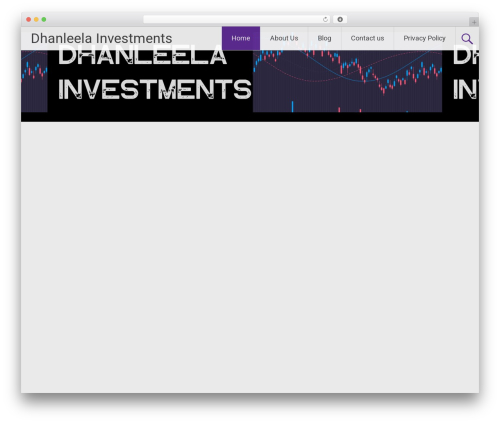Screen dimensions: 500x423
Task: Click the download icon beside address bar
Action: click(340, 20)
